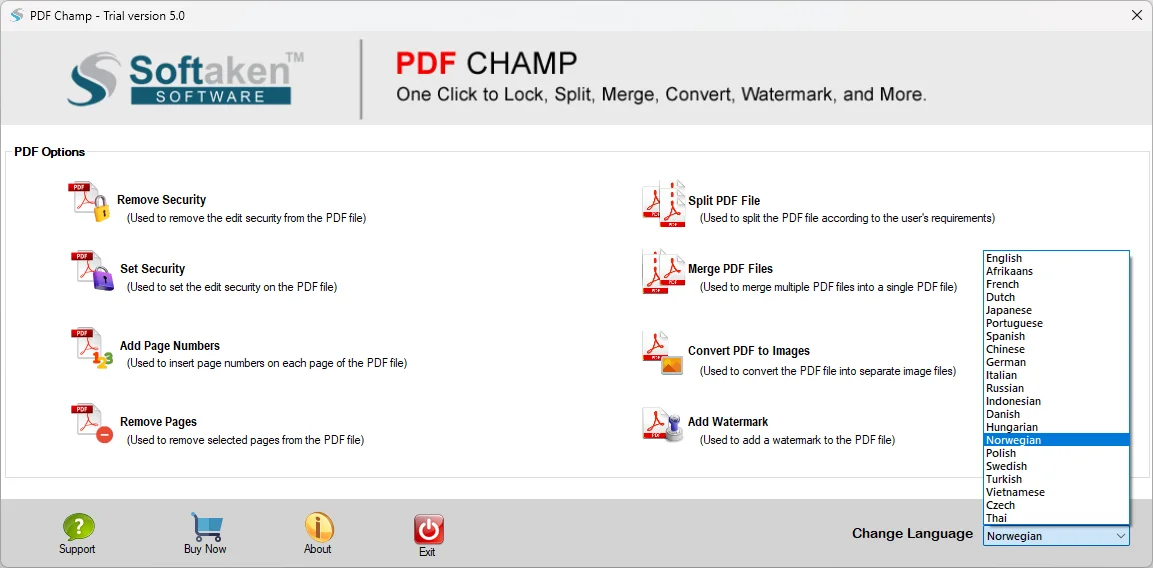The height and width of the screenshot is (568, 1153).
Task: Choose Italian from the language dropdown
Action: 1056,375
